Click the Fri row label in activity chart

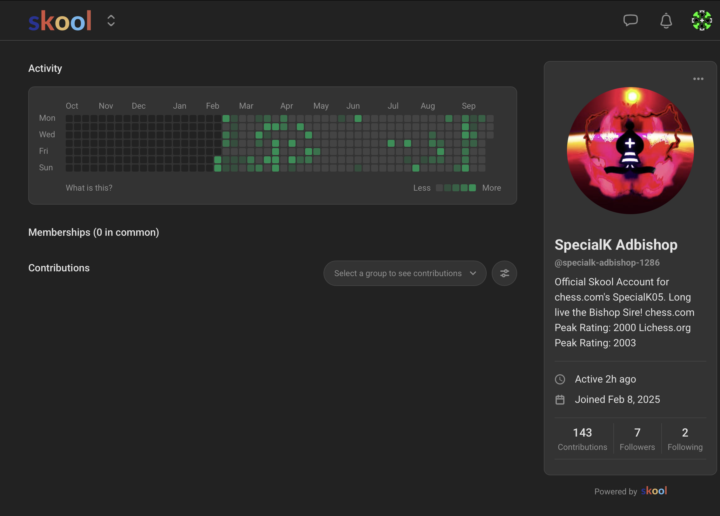(43, 151)
